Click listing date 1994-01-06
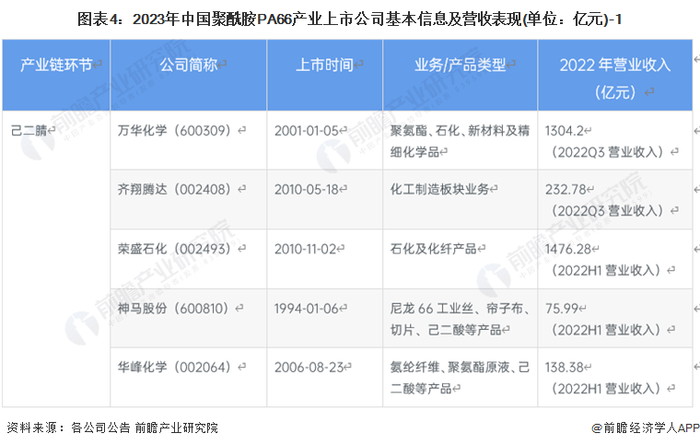Screen dimensions: 700x447 coord(307,308)
